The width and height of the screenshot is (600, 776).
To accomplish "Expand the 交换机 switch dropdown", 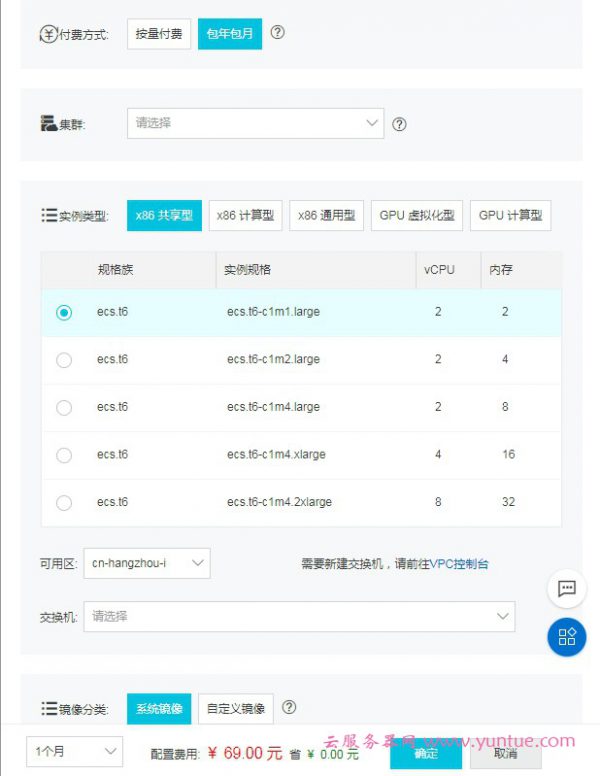I will click(x=299, y=617).
